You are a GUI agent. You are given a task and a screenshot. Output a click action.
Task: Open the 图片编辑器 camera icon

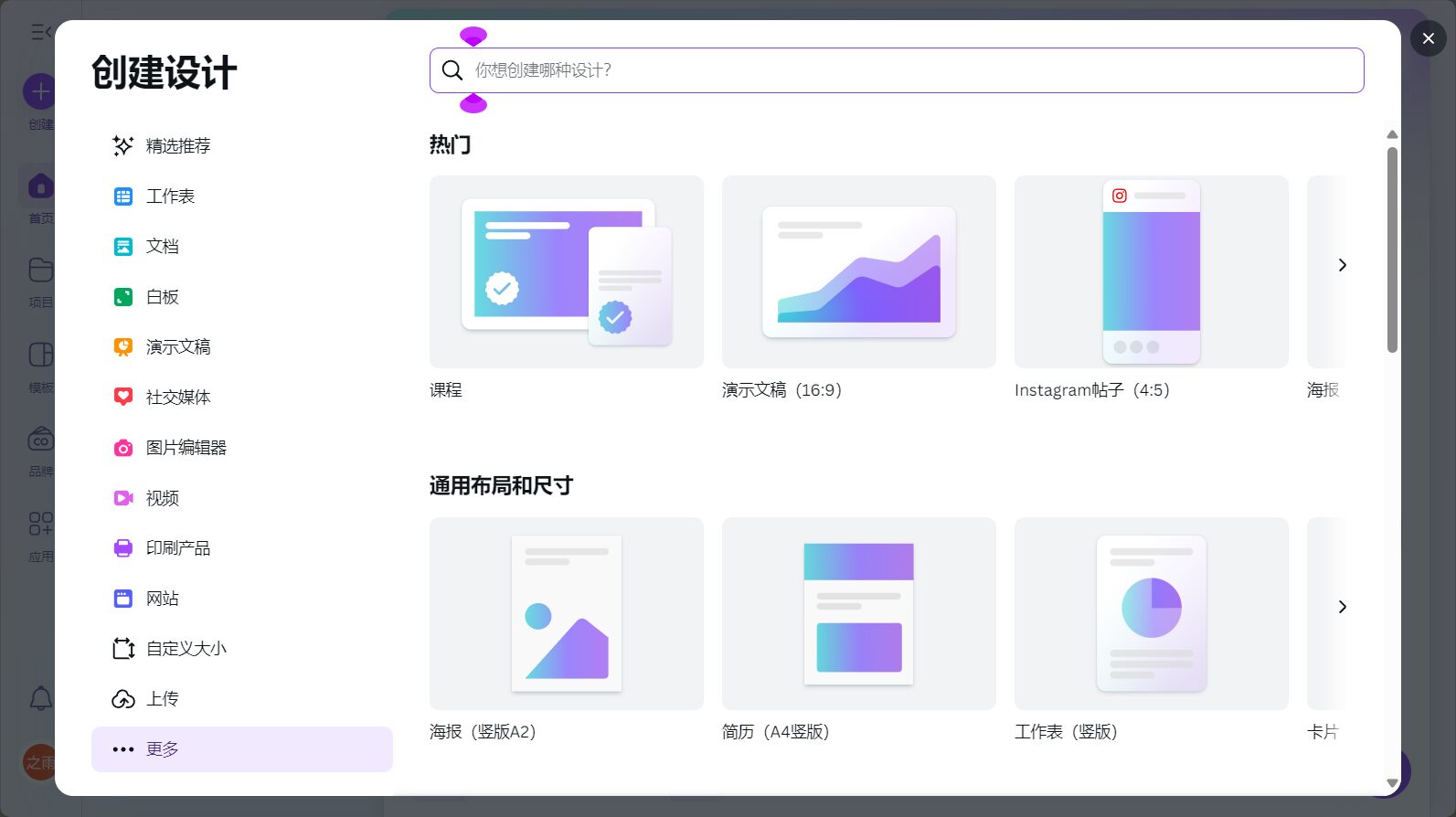122,448
